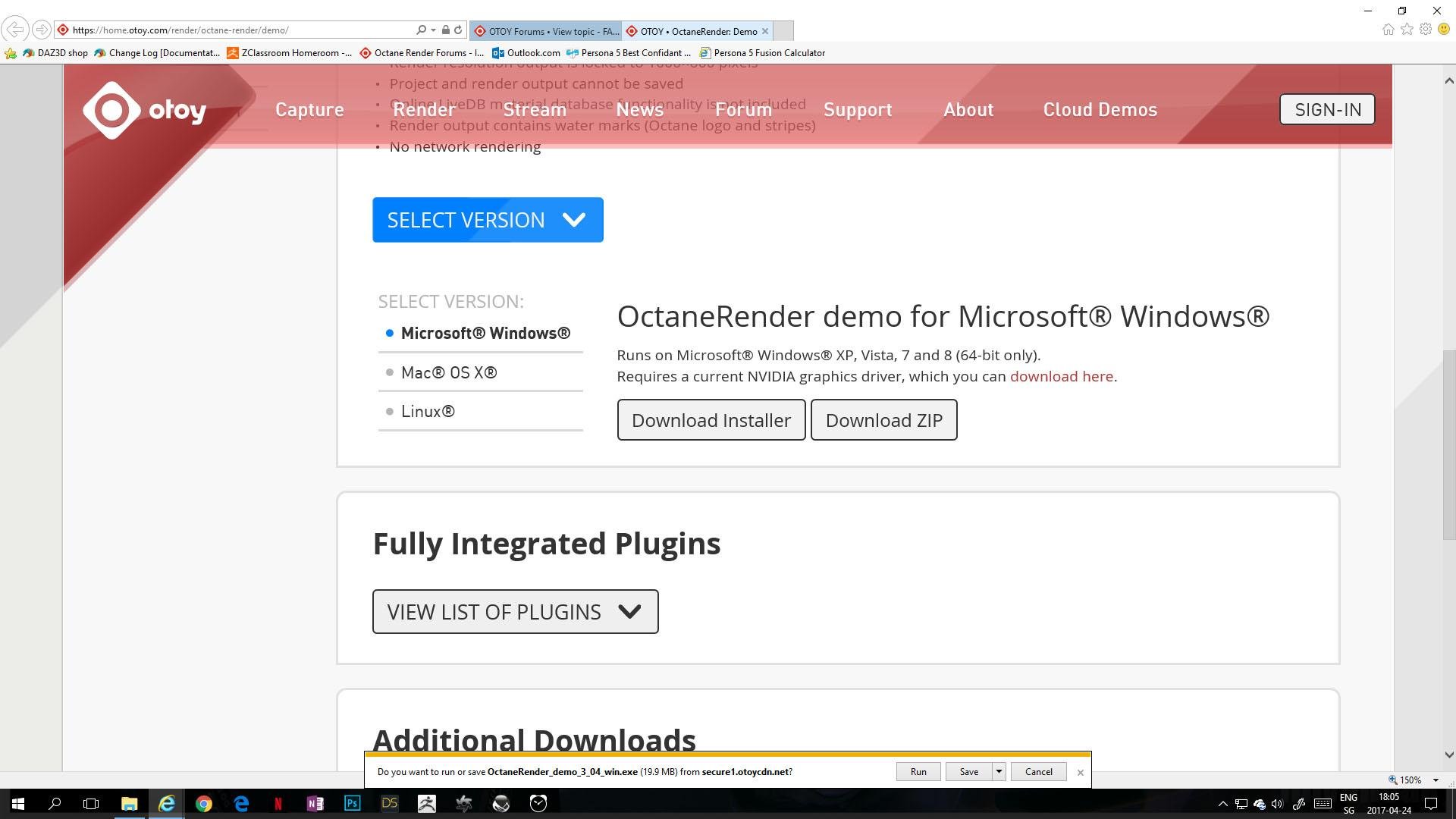The height and width of the screenshot is (819, 1456).
Task: Select Linux version option
Action: coord(428,411)
